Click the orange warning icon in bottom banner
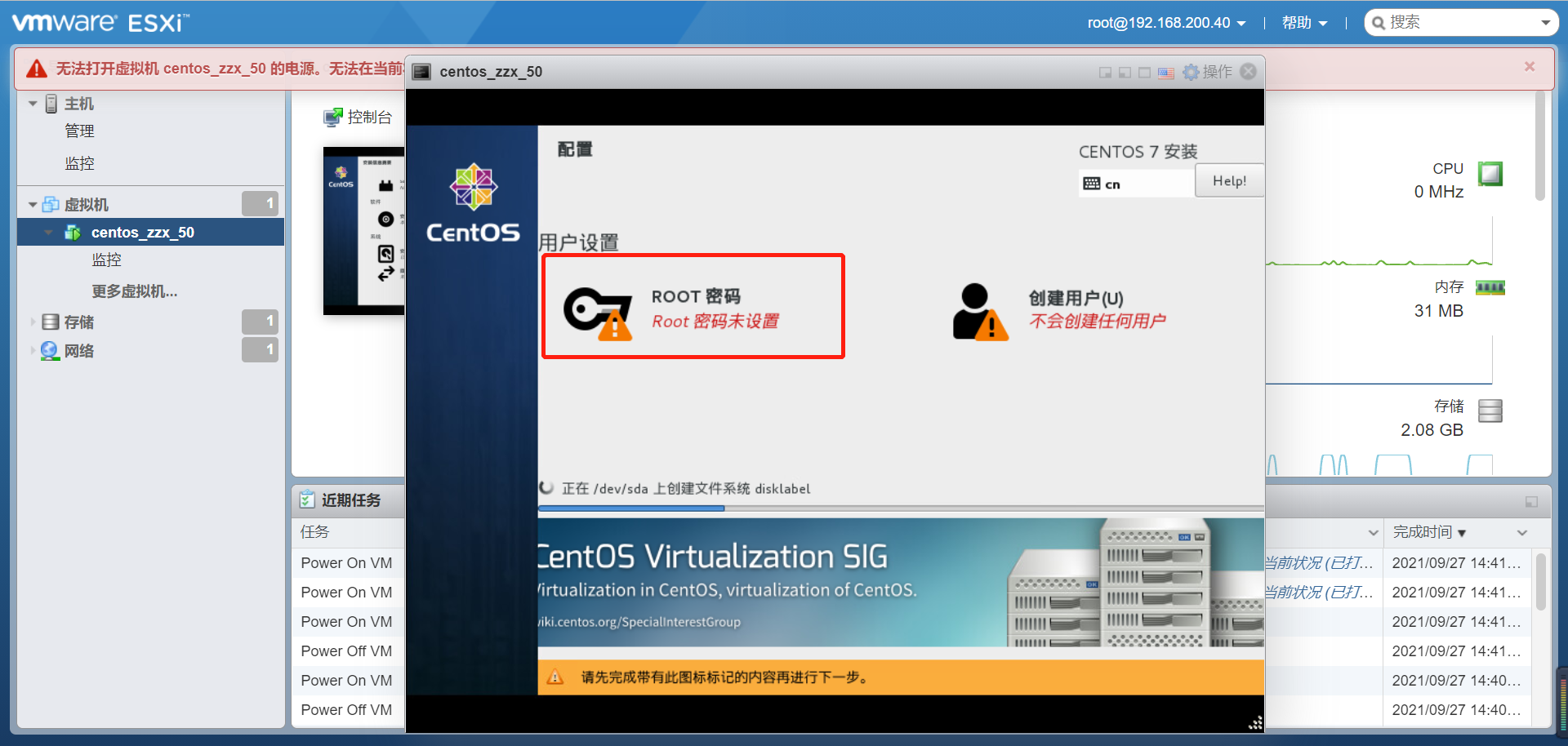 click(x=555, y=677)
